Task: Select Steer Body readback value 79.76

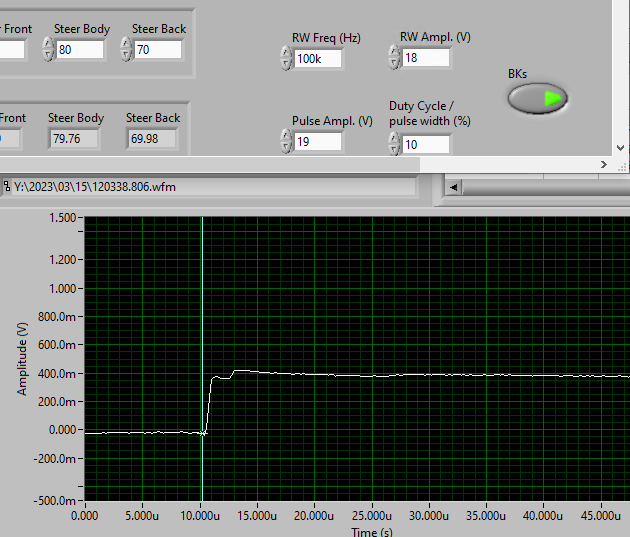Action: (74, 139)
